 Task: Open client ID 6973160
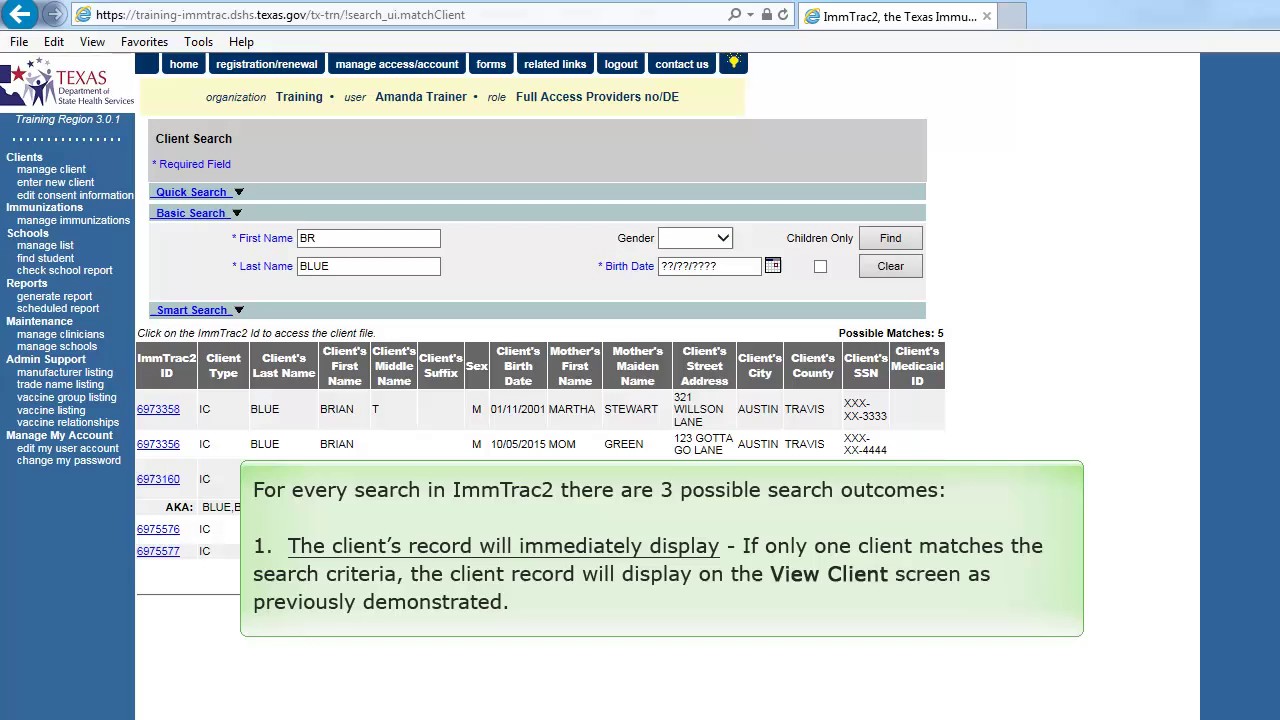158,479
